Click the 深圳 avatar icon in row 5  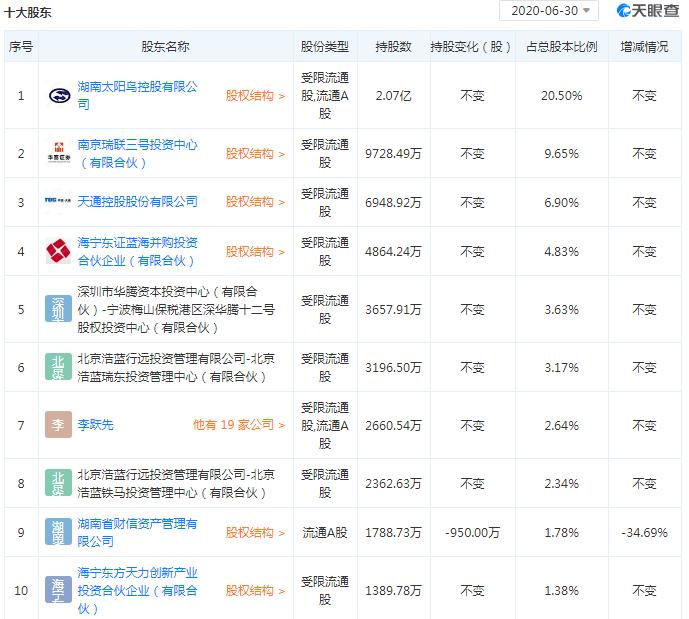[58, 309]
